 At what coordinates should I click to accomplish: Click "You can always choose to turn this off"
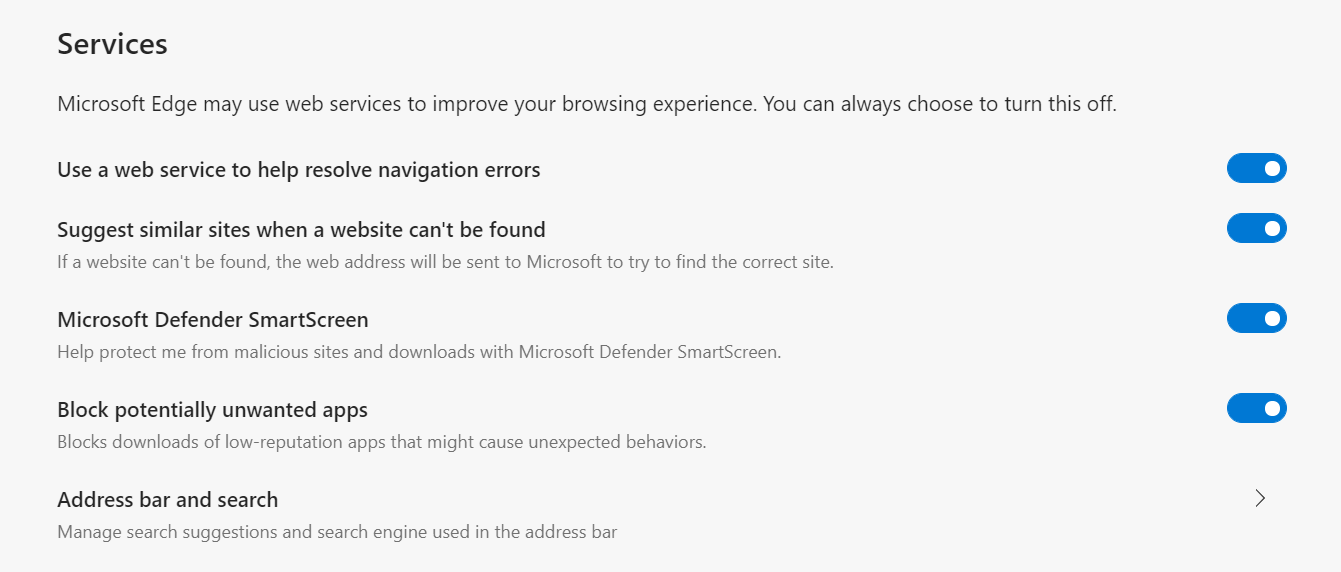point(940,104)
